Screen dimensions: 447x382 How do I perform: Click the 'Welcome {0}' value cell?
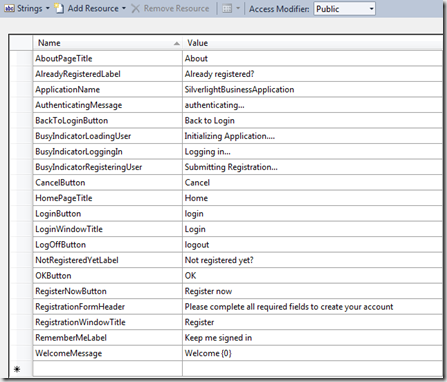click(x=312, y=353)
